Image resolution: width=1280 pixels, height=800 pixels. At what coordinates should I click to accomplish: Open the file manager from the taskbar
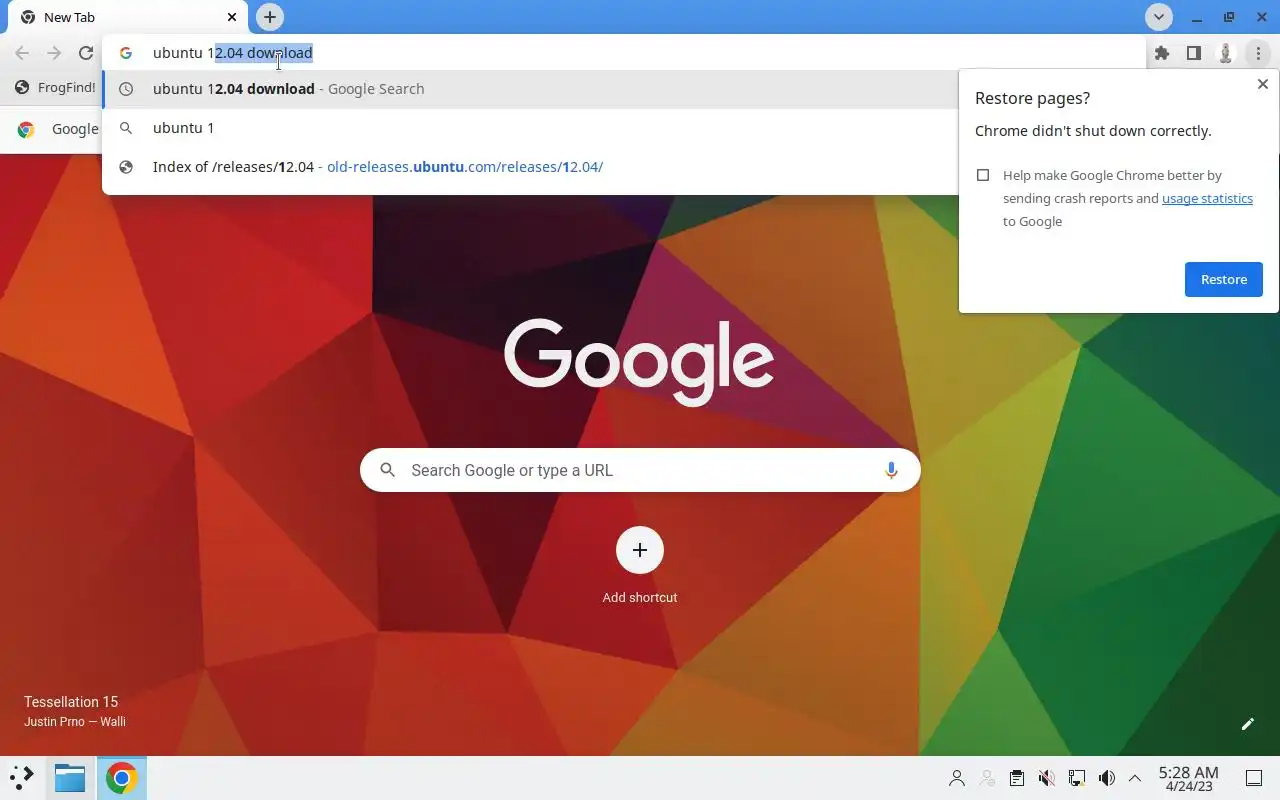coord(70,778)
